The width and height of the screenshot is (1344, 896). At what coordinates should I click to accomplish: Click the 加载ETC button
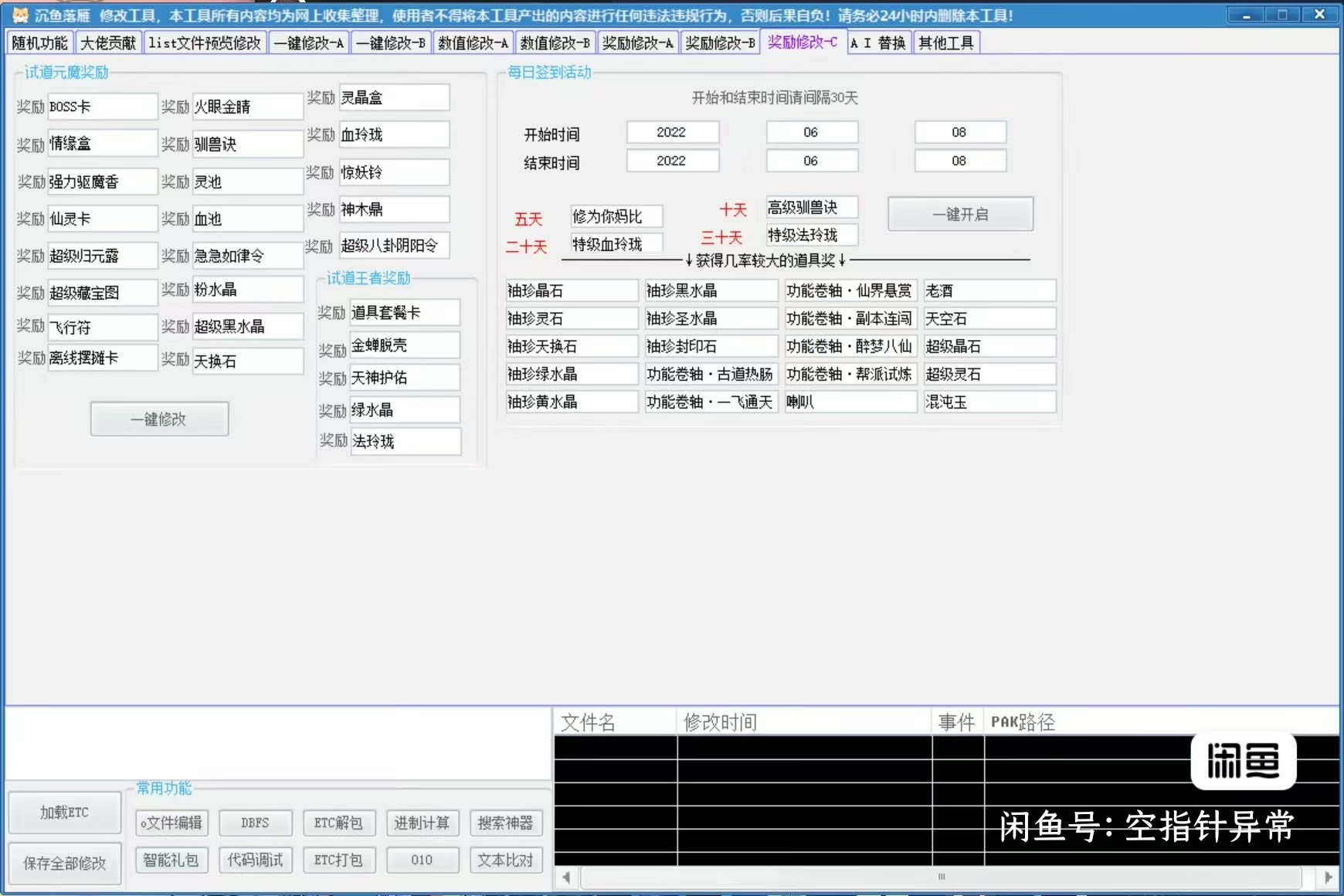coord(65,813)
